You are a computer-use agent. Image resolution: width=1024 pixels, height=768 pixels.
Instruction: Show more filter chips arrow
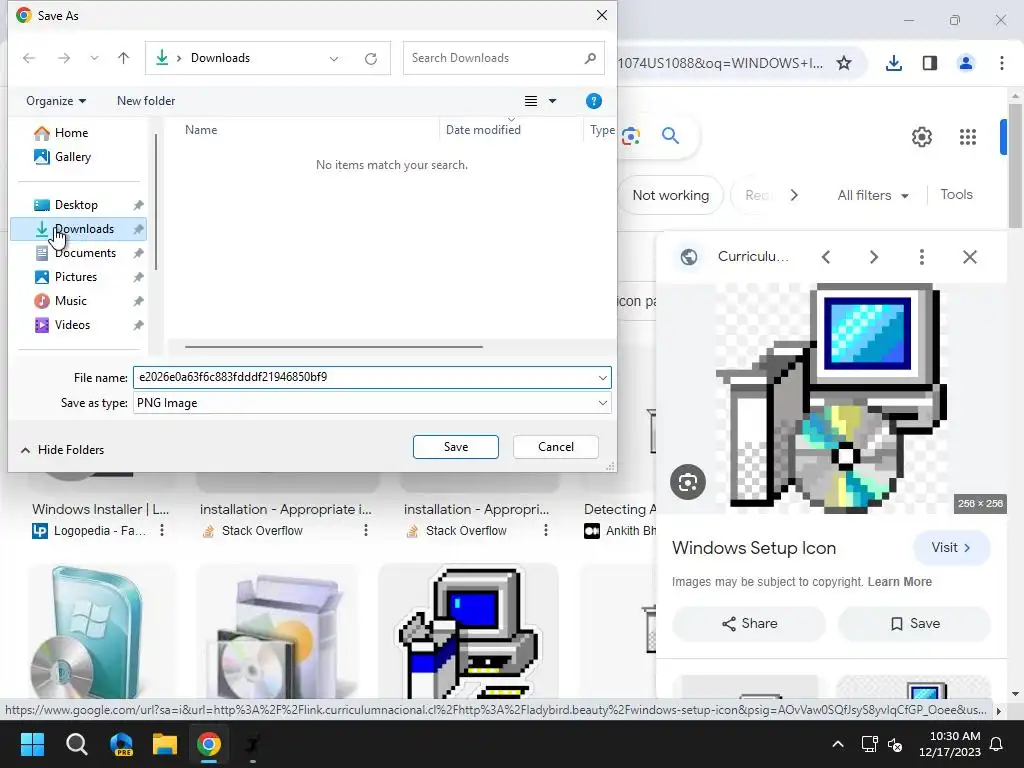tap(794, 195)
